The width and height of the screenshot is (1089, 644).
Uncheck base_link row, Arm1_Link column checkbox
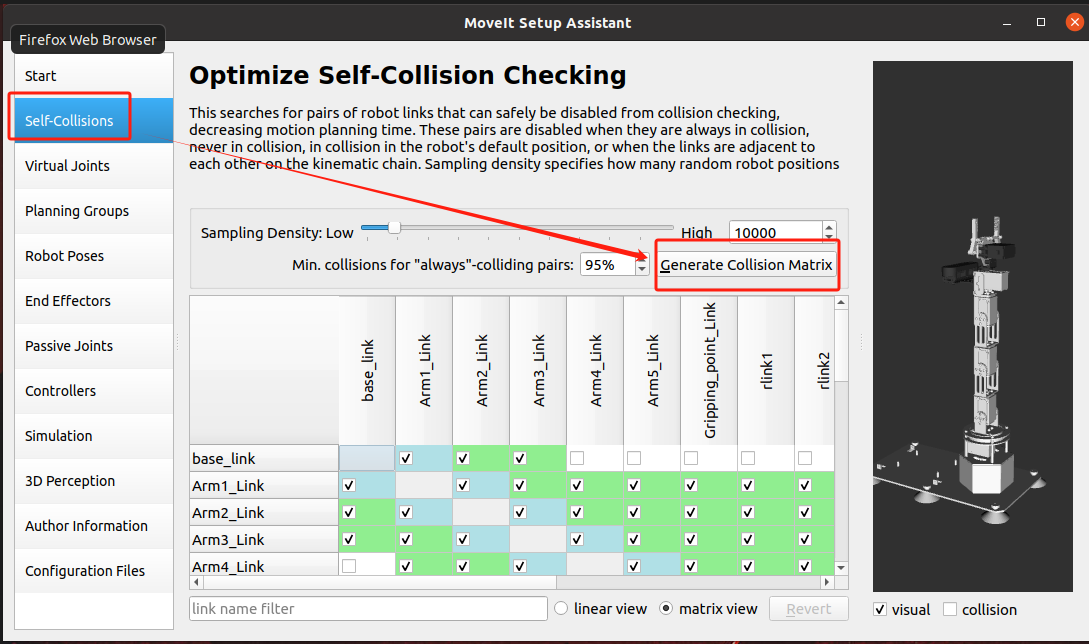406,459
